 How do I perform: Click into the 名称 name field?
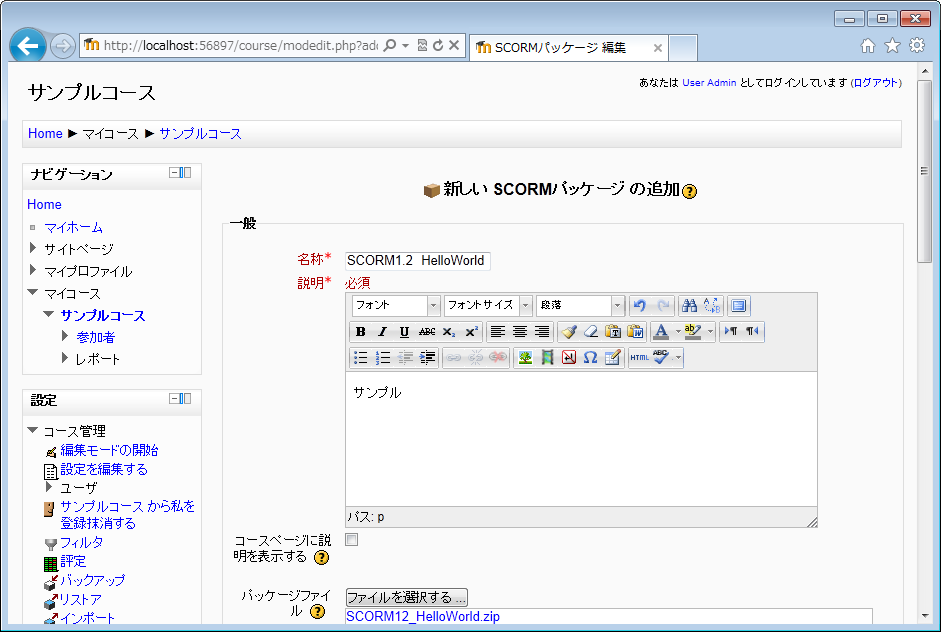tap(417, 261)
